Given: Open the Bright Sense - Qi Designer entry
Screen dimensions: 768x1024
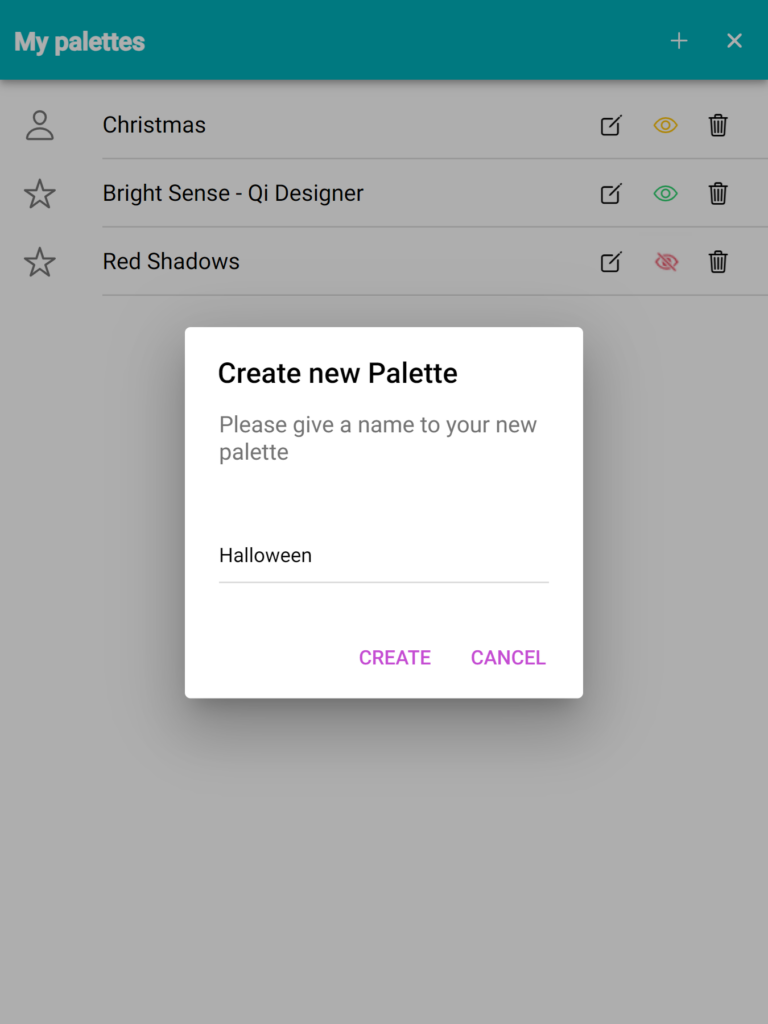Looking at the screenshot, I should (x=233, y=193).
